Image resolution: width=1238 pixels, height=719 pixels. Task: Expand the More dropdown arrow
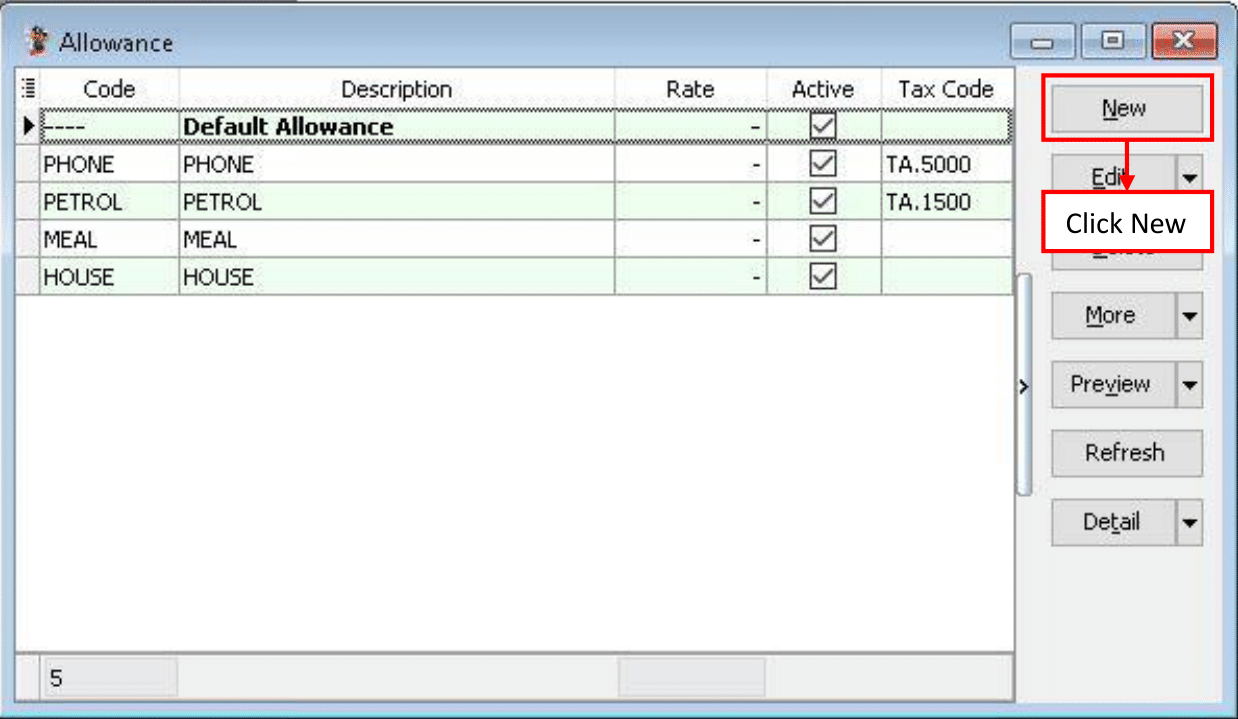(1189, 316)
